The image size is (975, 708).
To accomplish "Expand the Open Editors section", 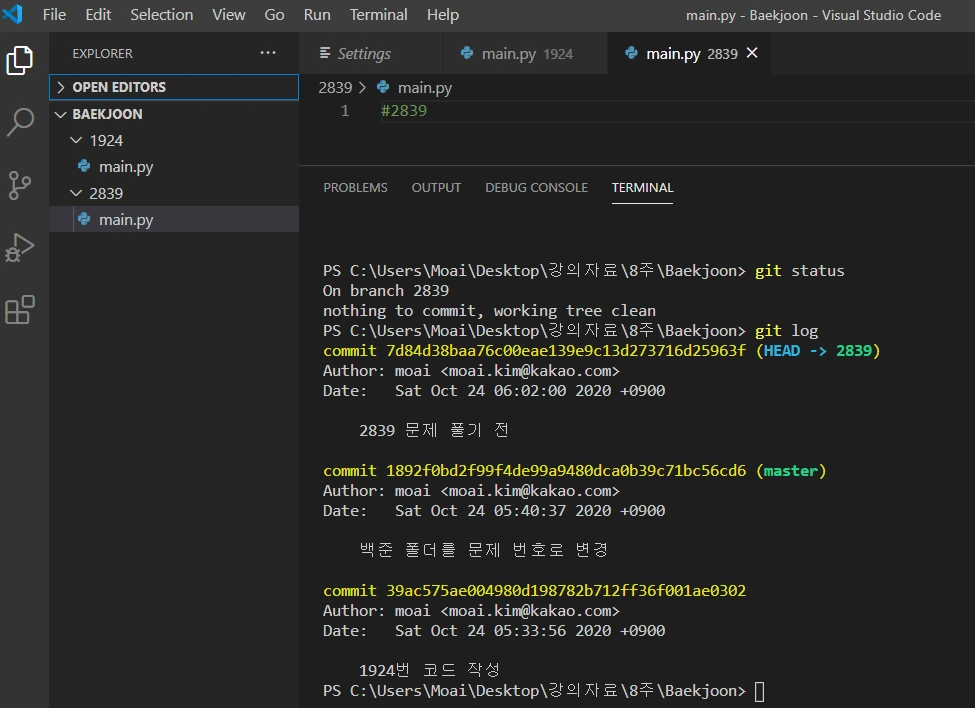I will (x=118, y=87).
